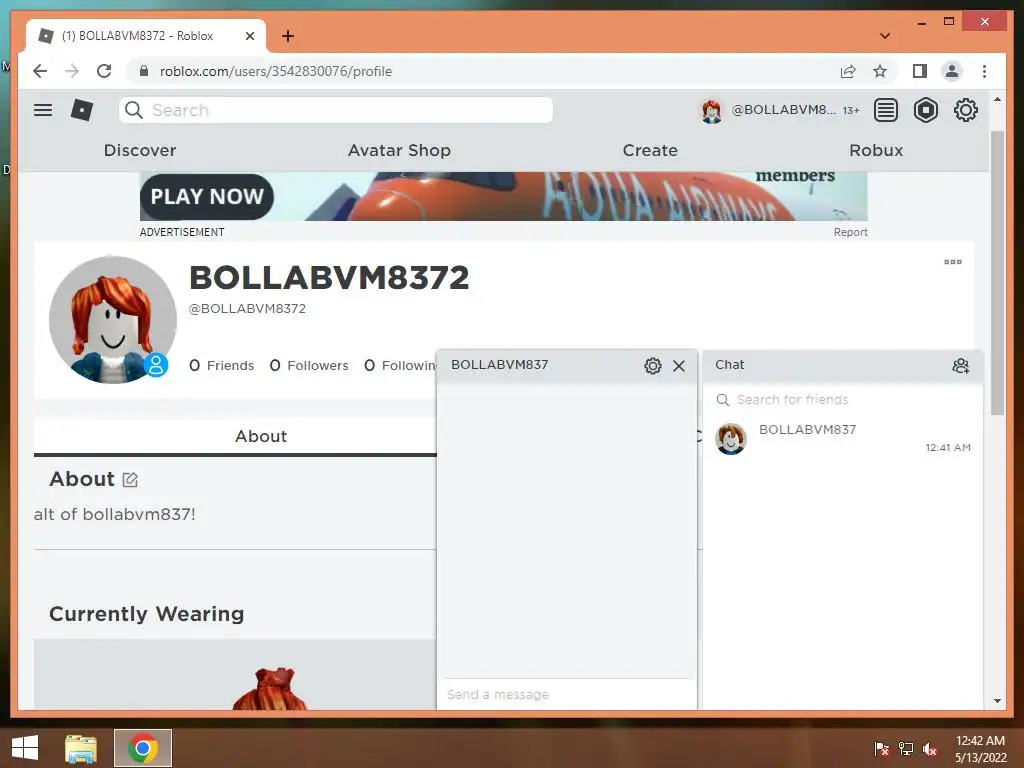This screenshot has height=768, width=1024.
Task: Open the Robux menu item
Action: (x=876, y=150)
